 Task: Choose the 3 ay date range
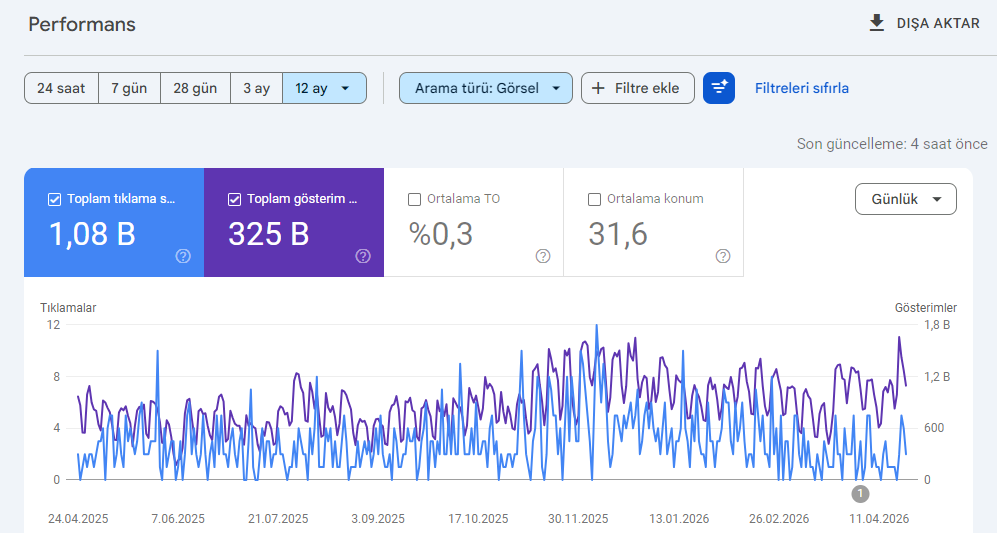[256, 88]
